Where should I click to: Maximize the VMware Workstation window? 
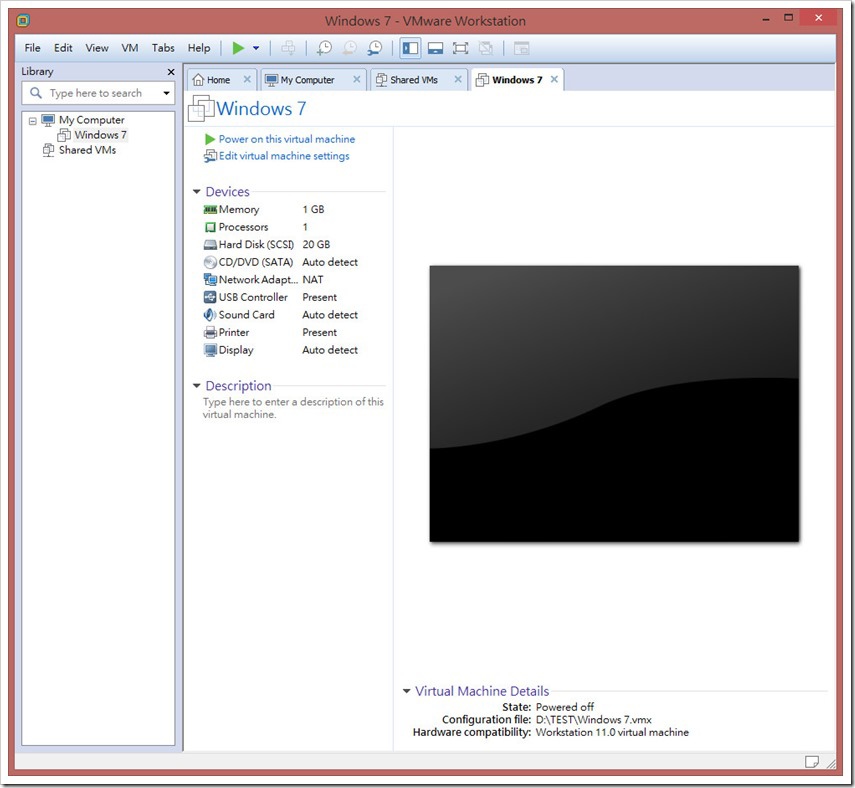pos(788,18)
